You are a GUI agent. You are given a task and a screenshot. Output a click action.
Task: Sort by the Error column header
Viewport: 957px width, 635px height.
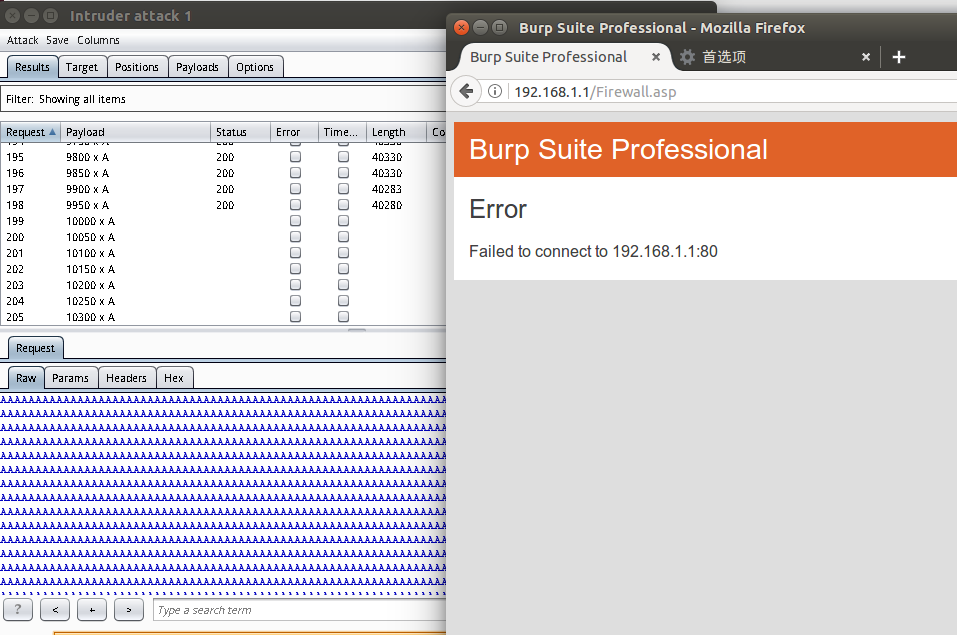(x=294, y=132)
